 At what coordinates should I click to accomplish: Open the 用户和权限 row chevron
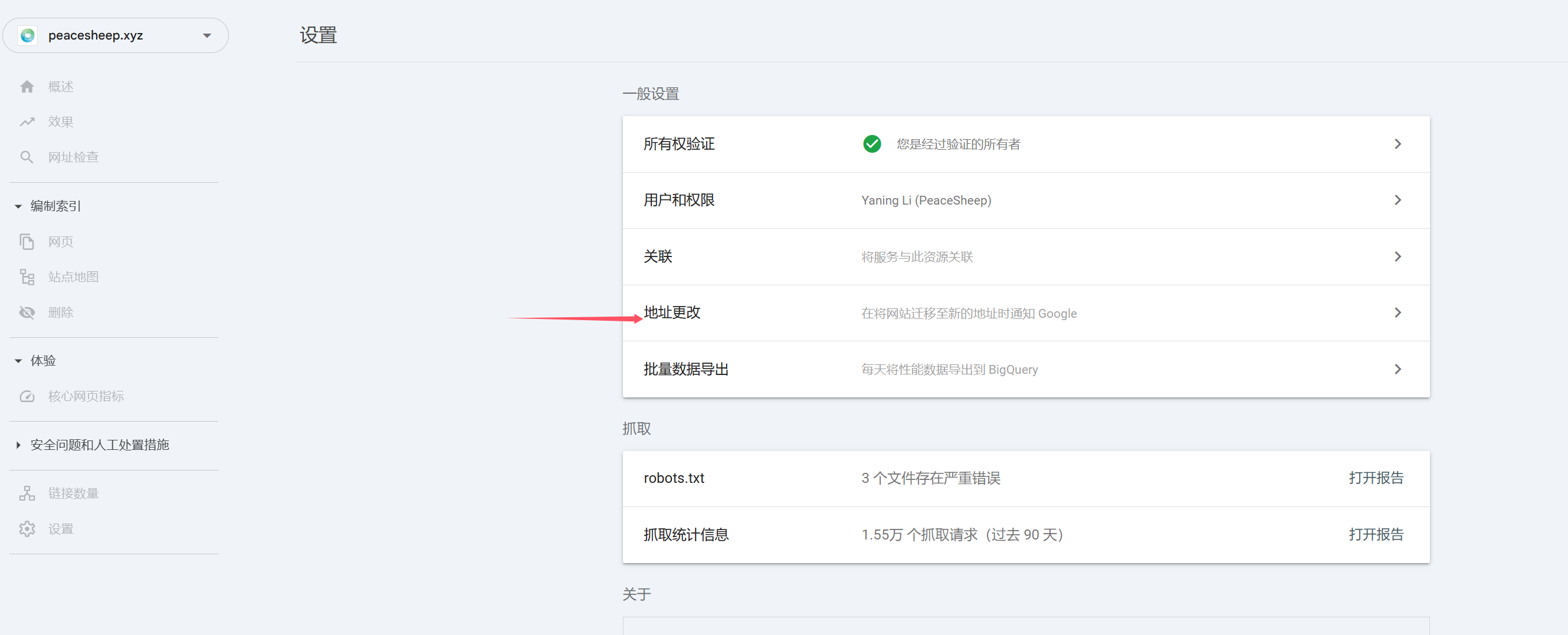(1398, 200)
